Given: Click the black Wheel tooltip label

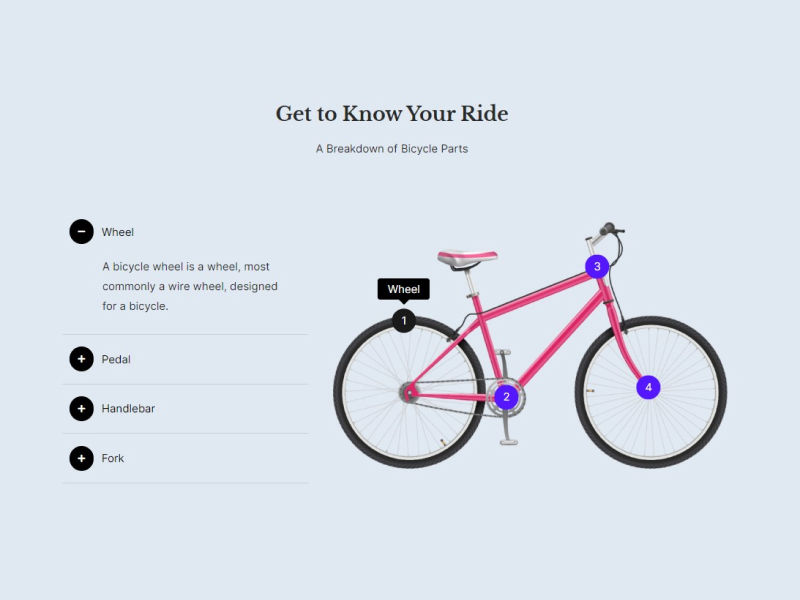Looking at the screenshot, I should [403, 289].
